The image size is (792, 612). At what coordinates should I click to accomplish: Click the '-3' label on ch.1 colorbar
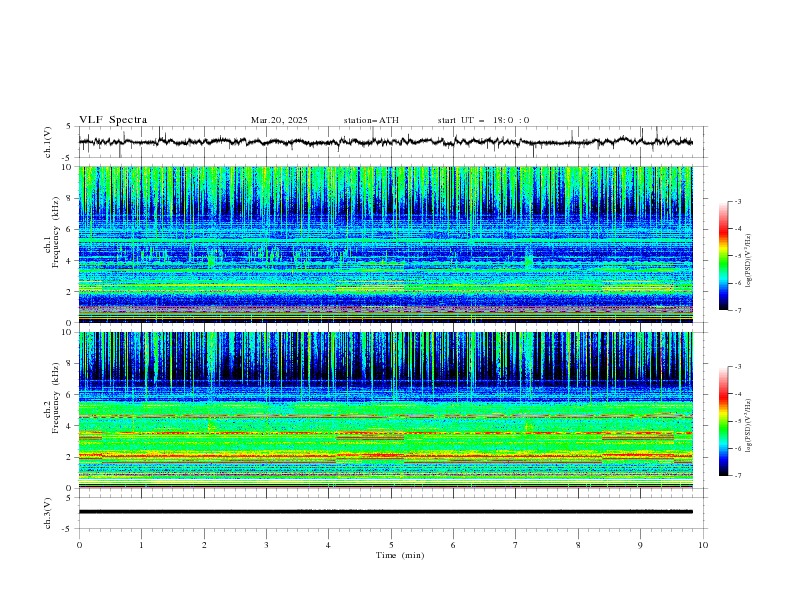pos(737,201)
